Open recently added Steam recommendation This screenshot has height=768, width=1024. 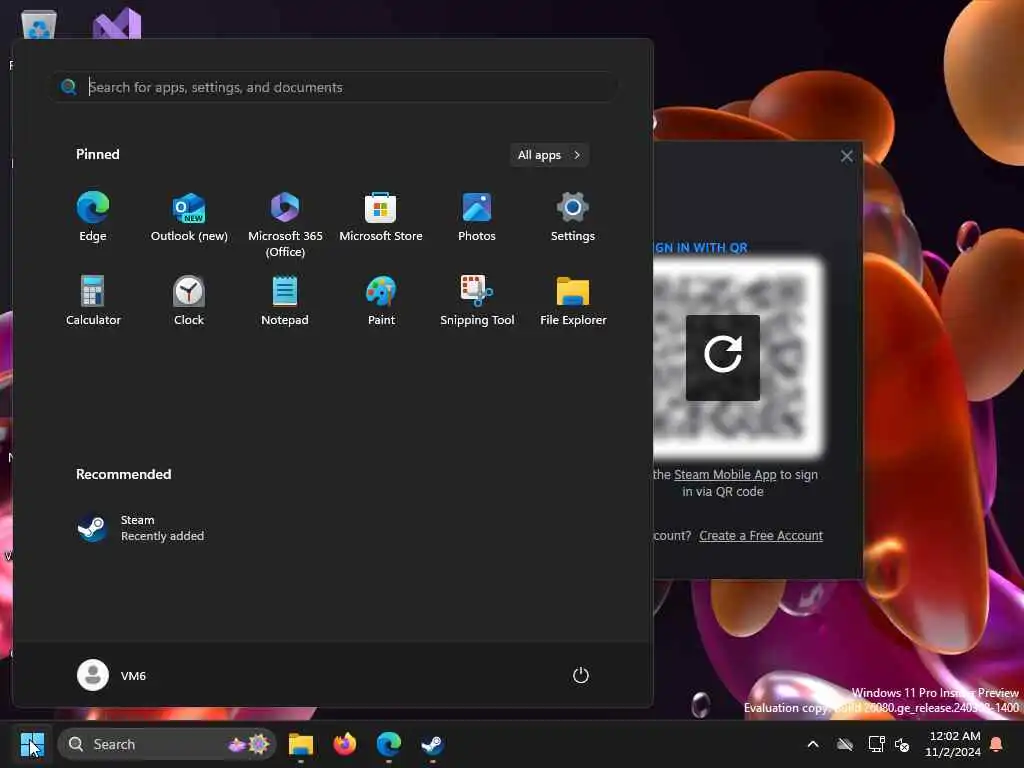pos(140,528)
